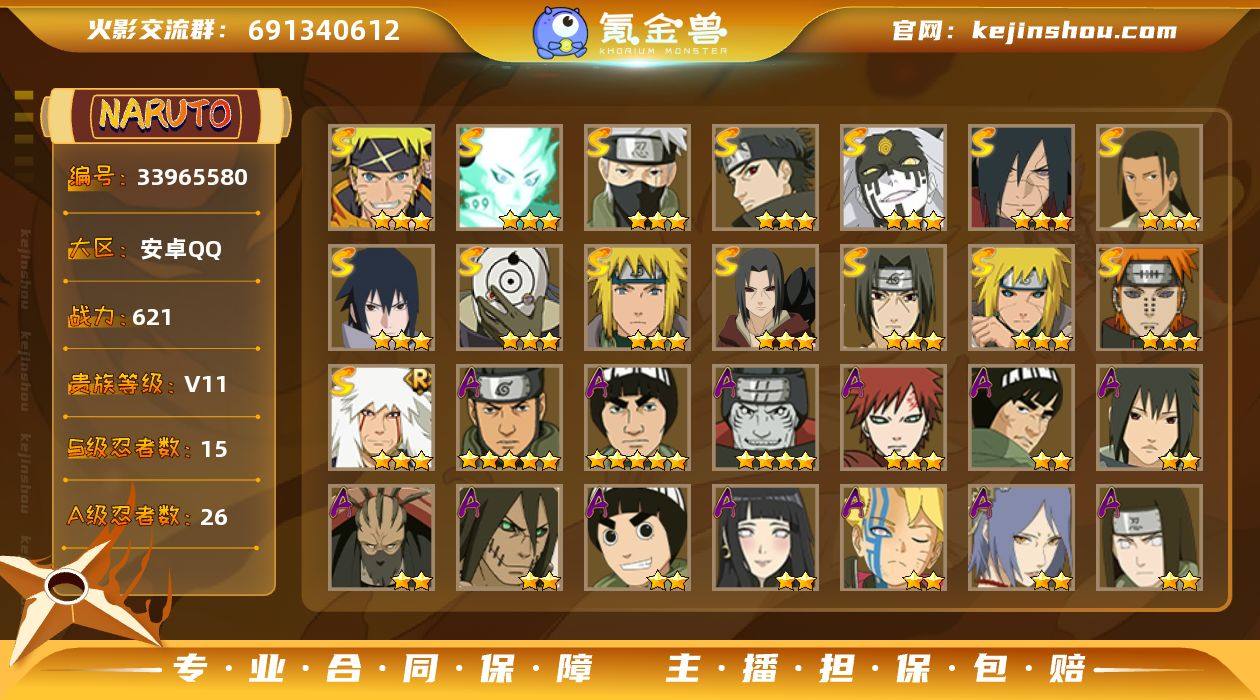Click the account number 33965580

192,178
